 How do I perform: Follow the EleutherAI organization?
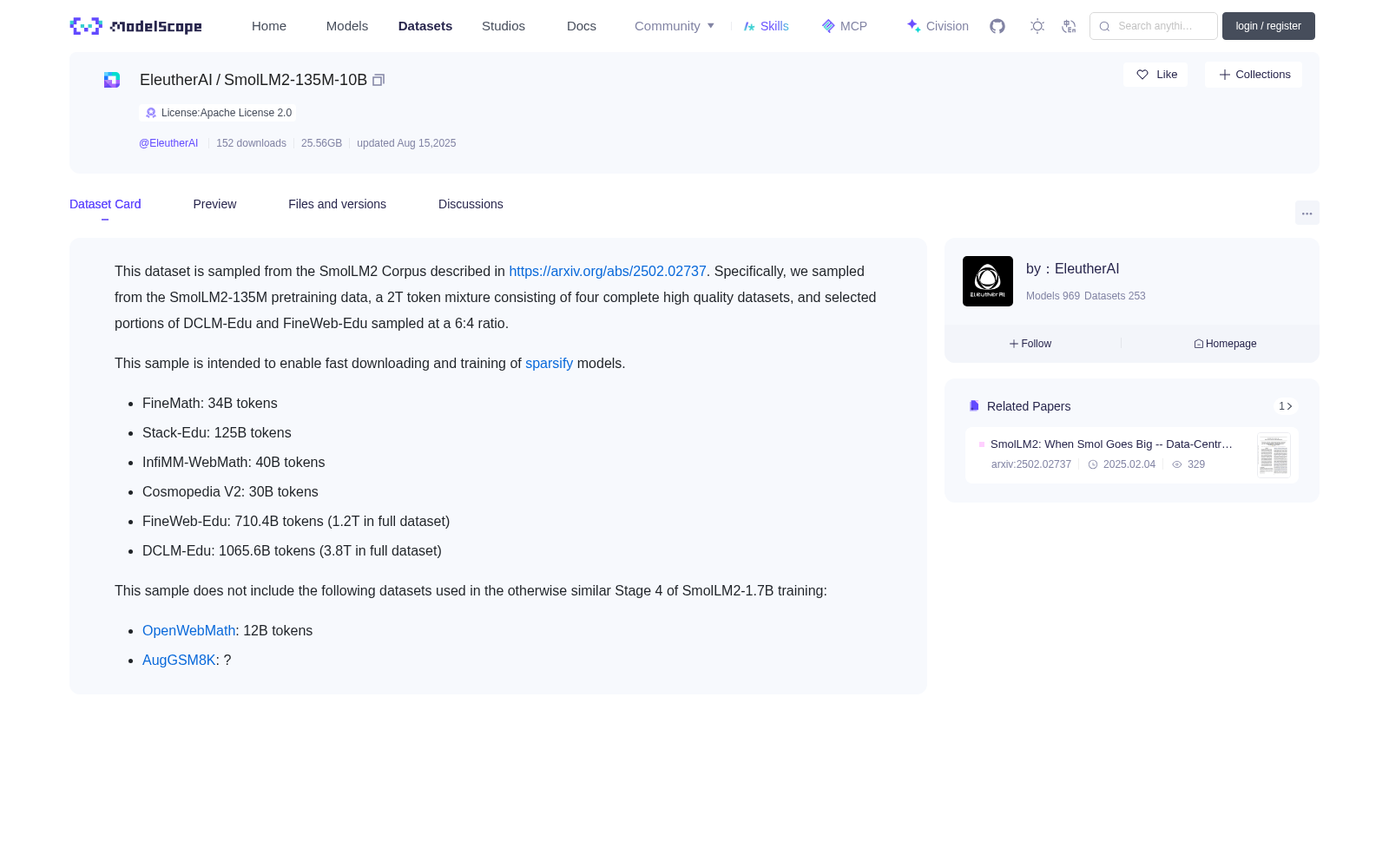pos(1030,344)
